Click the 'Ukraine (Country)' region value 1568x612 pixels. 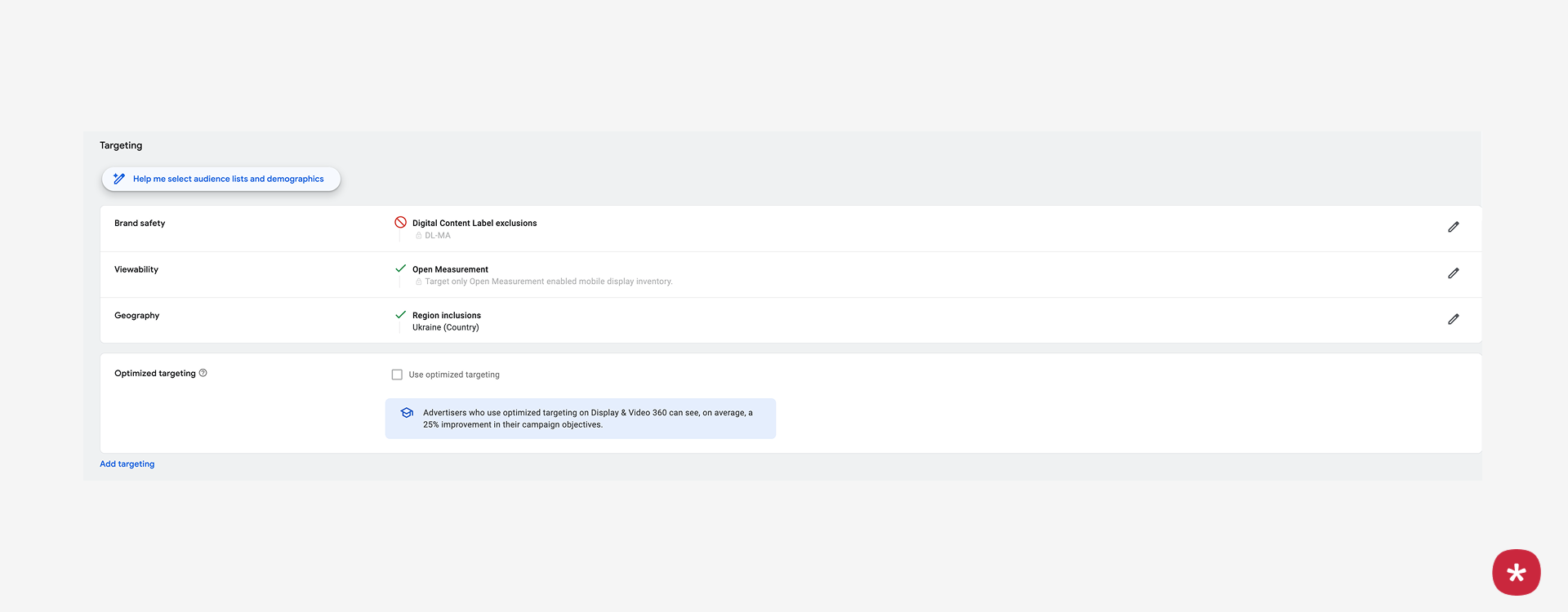445,327
